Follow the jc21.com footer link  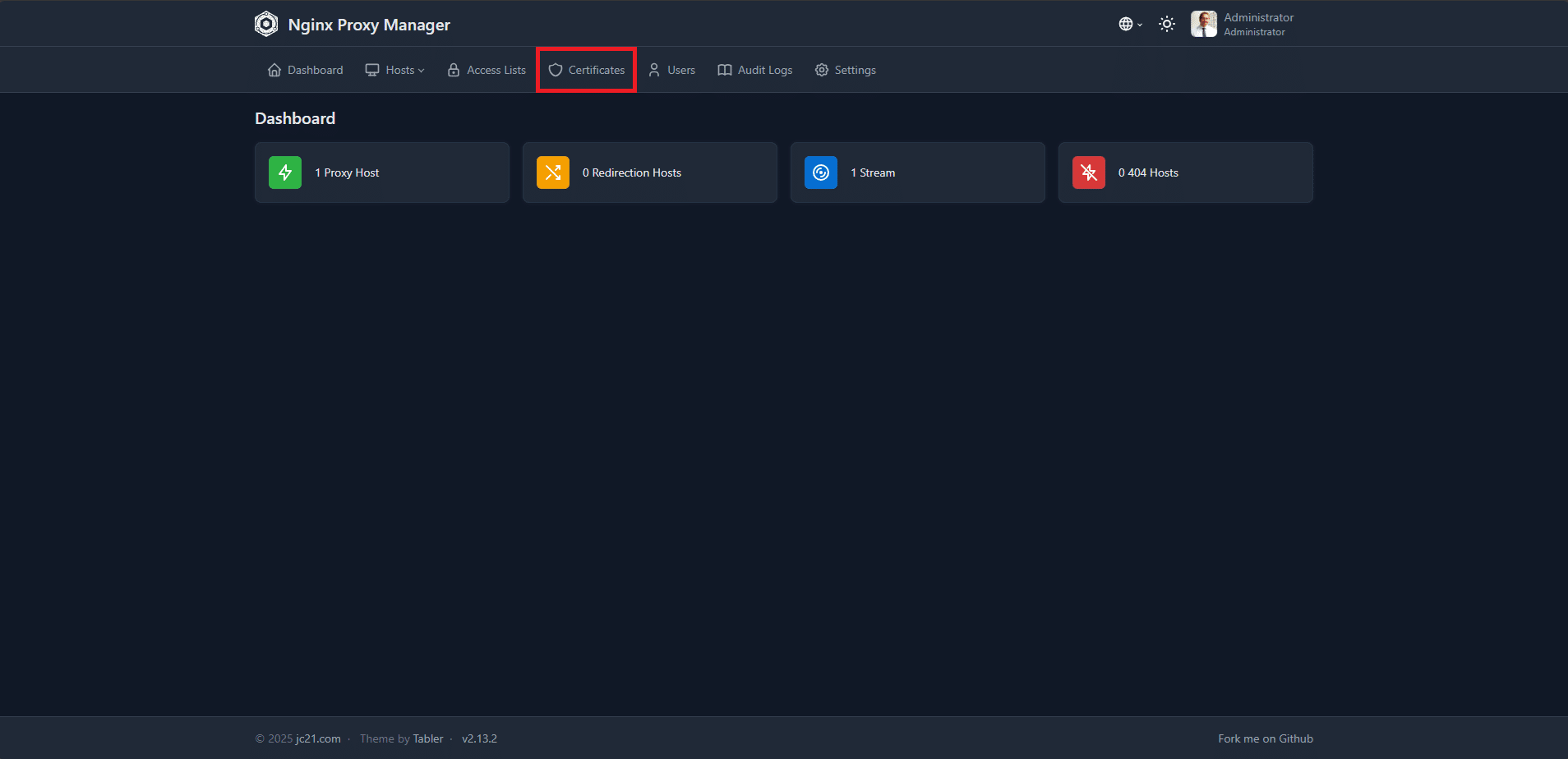318,738
